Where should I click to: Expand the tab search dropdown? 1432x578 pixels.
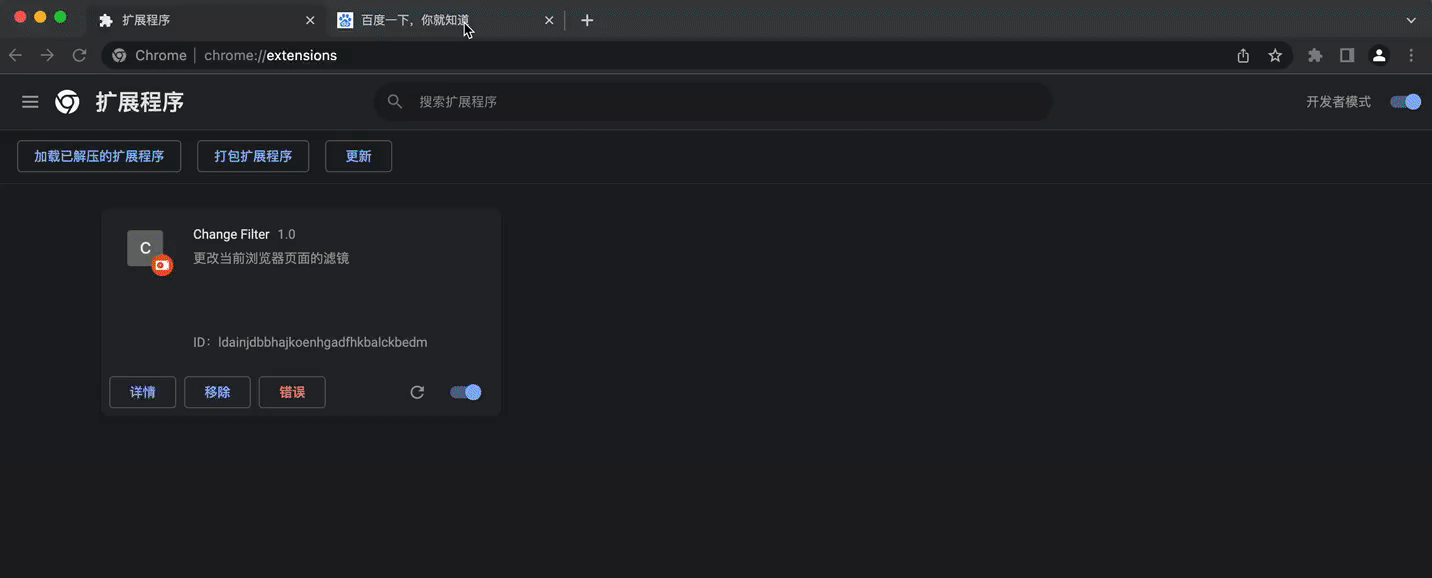[x=1411, y=20]
